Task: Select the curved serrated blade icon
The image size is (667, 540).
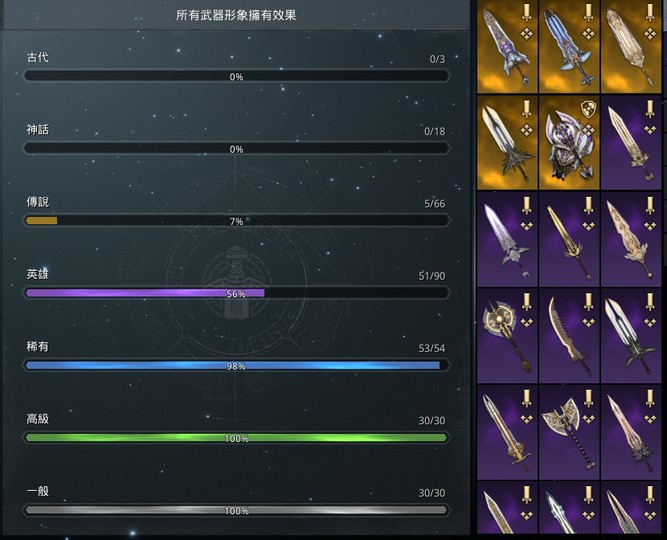Action: tap(569, 336)
